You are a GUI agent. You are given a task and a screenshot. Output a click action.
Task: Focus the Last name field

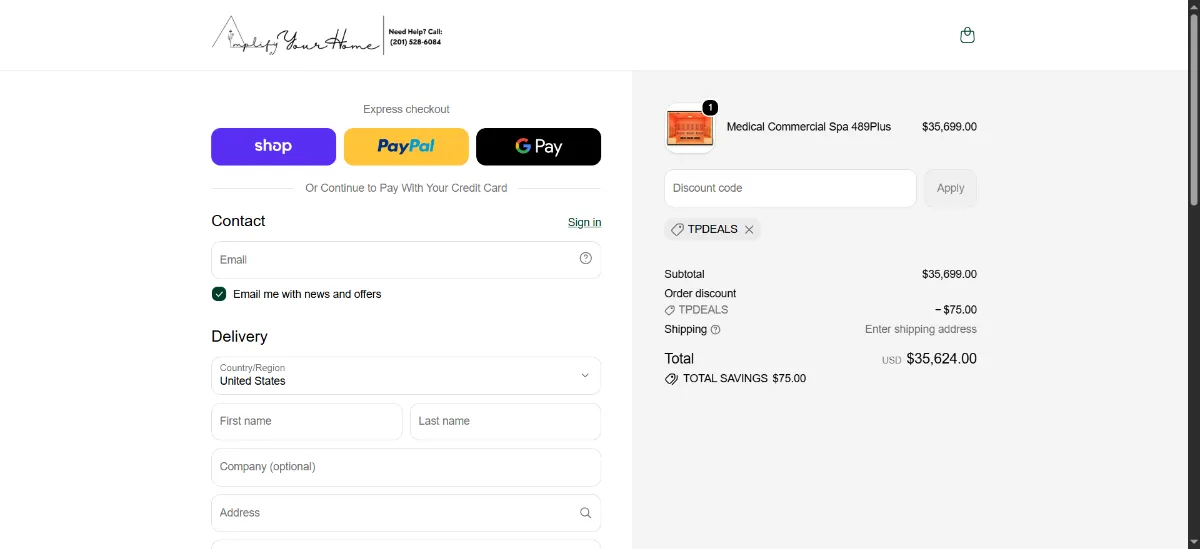pyautogui.click(x=505, y=421)
